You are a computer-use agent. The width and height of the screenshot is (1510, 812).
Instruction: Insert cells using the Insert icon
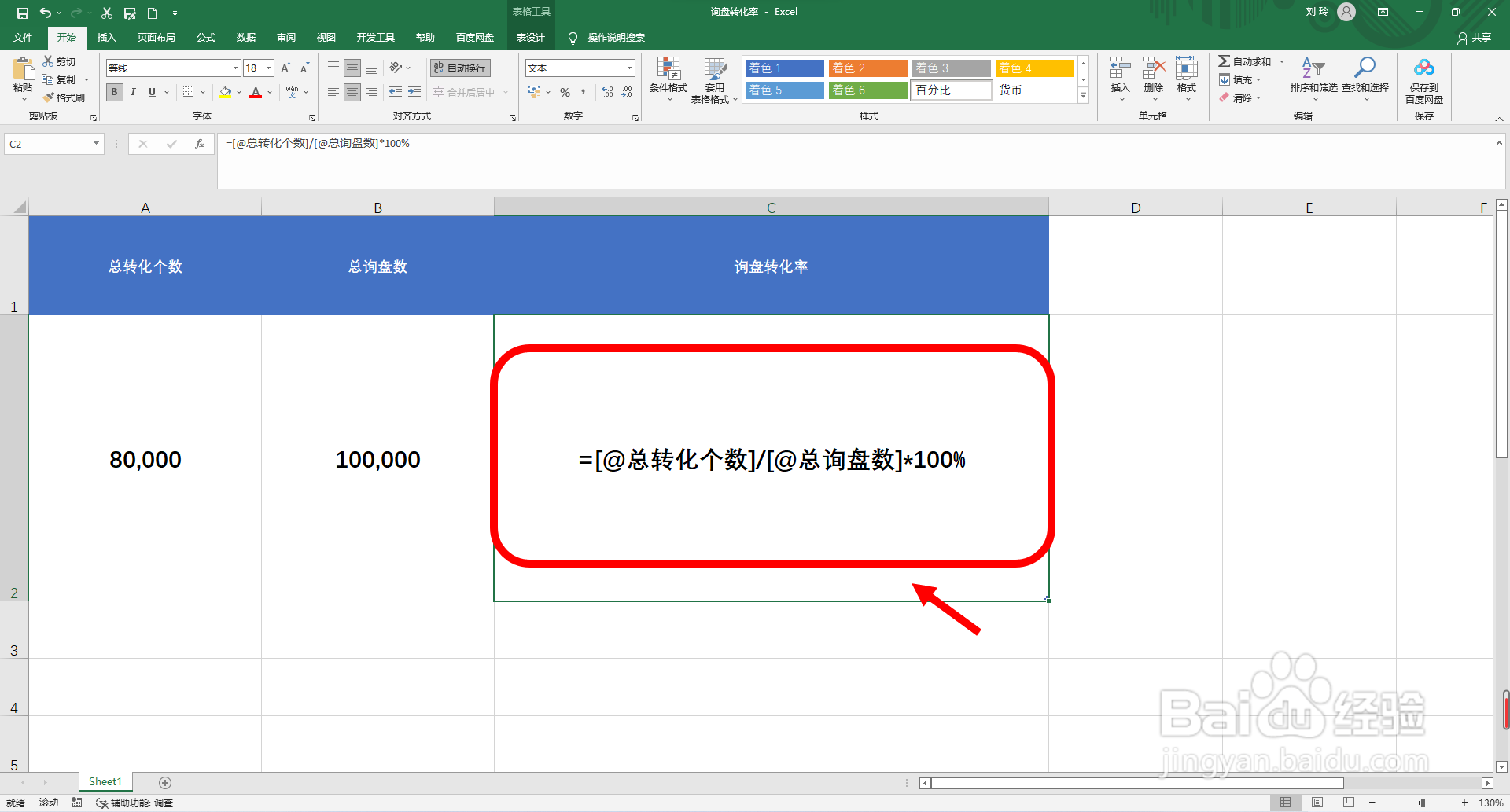click(1120, 77)
